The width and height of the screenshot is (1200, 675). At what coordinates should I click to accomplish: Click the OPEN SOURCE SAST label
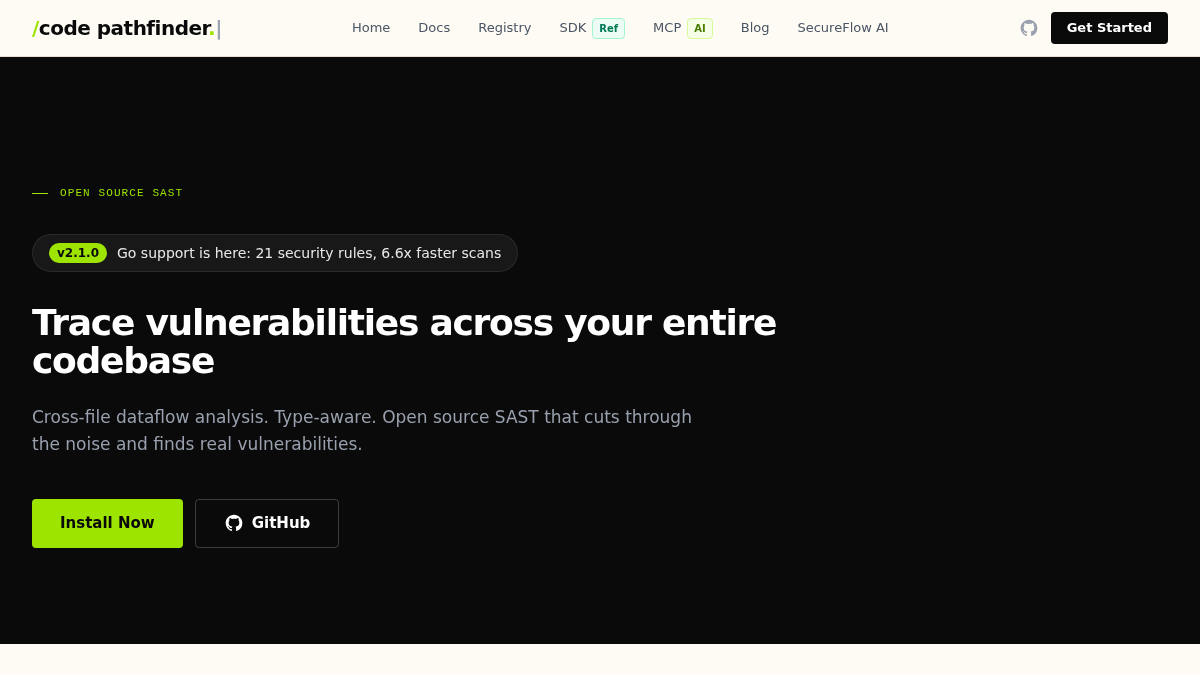[121, 193]
